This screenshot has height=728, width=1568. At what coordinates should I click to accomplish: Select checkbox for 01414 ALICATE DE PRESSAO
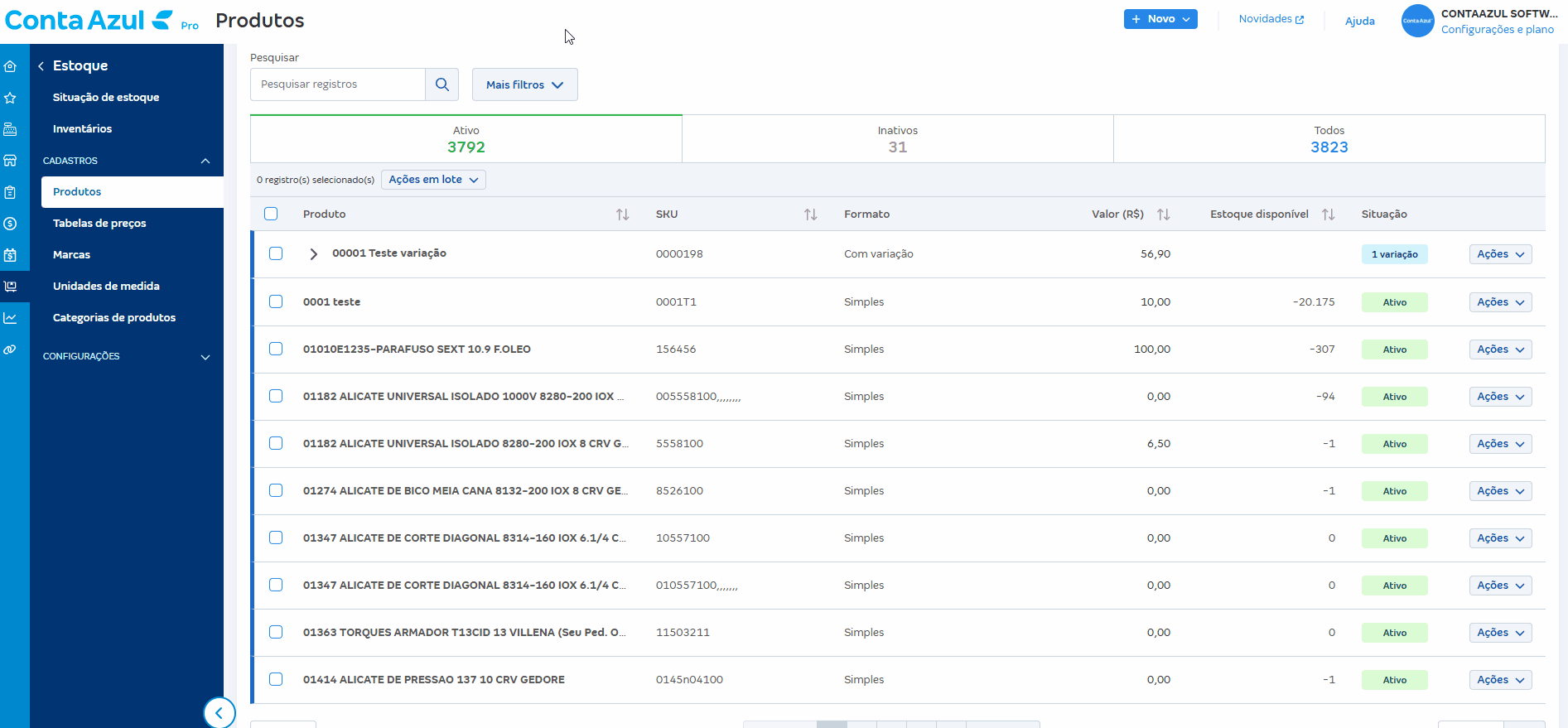(x=276, y=679)
